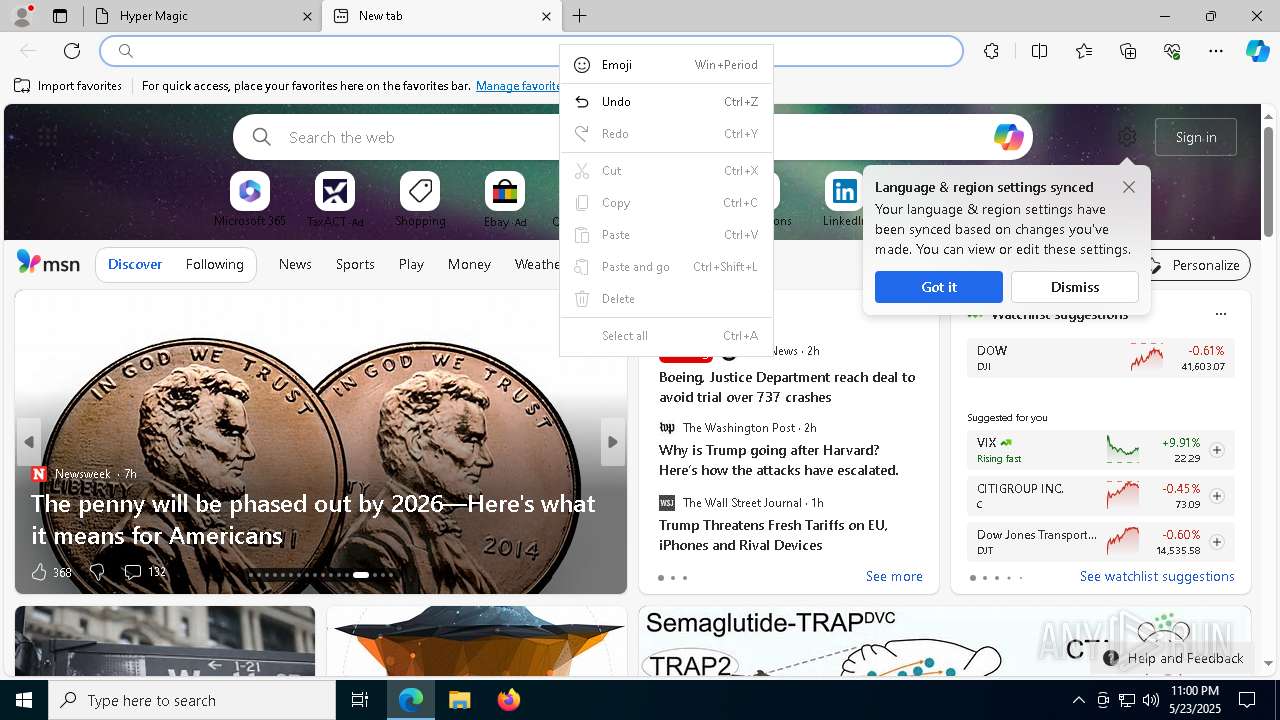Show previous carousel story arrow
Screen dimensions: 1280x720
pos(29,442)
